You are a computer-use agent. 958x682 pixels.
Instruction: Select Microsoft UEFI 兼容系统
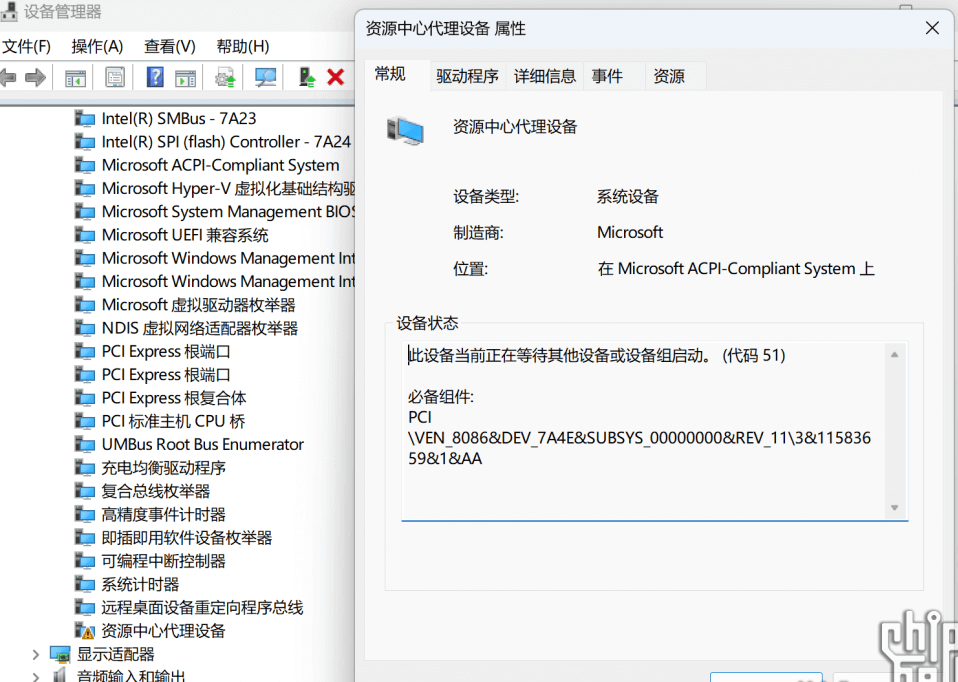tap(185, 235)
